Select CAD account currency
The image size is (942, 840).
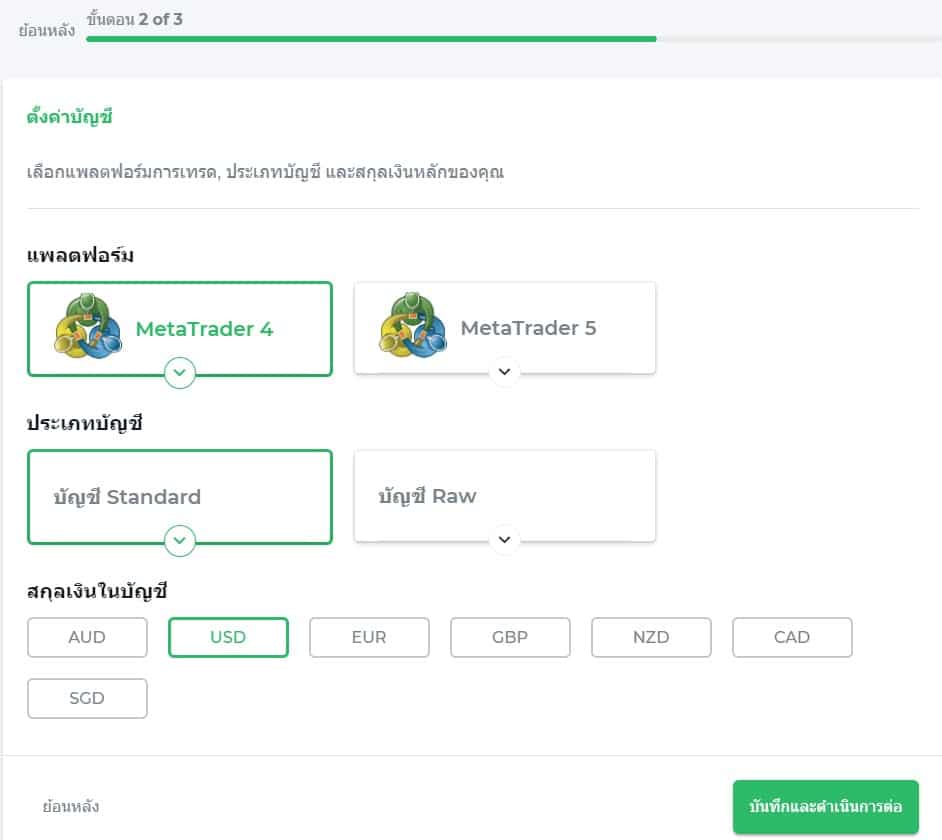(792, 637)
